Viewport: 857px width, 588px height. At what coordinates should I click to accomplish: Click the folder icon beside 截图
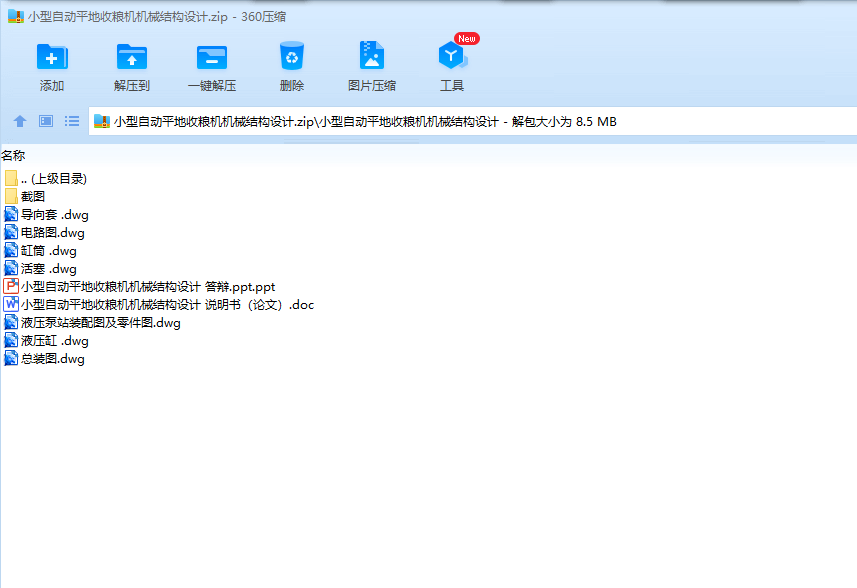(11, 197)
